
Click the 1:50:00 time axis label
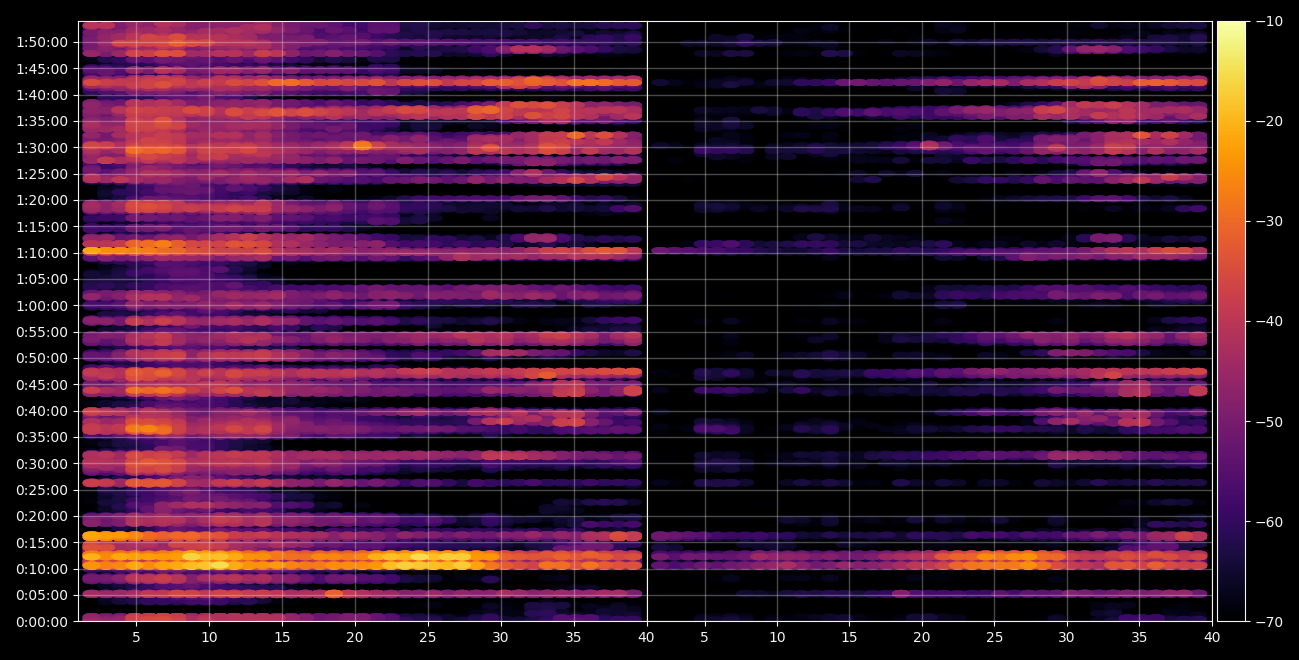point(43,42)
